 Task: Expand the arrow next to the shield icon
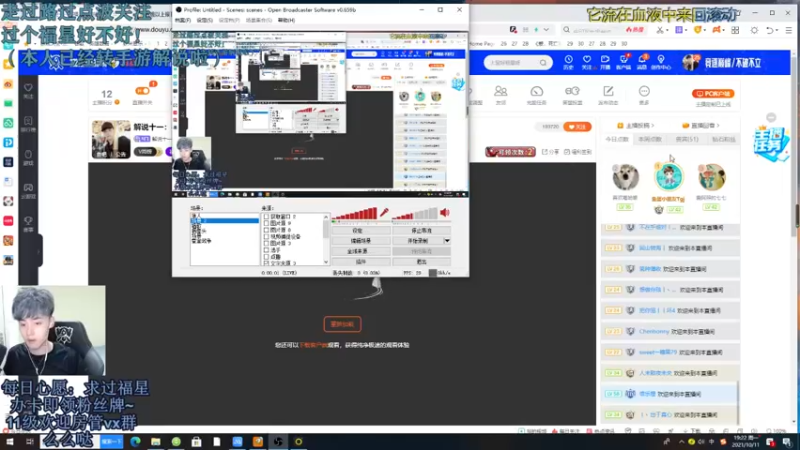tap(705, 30)
